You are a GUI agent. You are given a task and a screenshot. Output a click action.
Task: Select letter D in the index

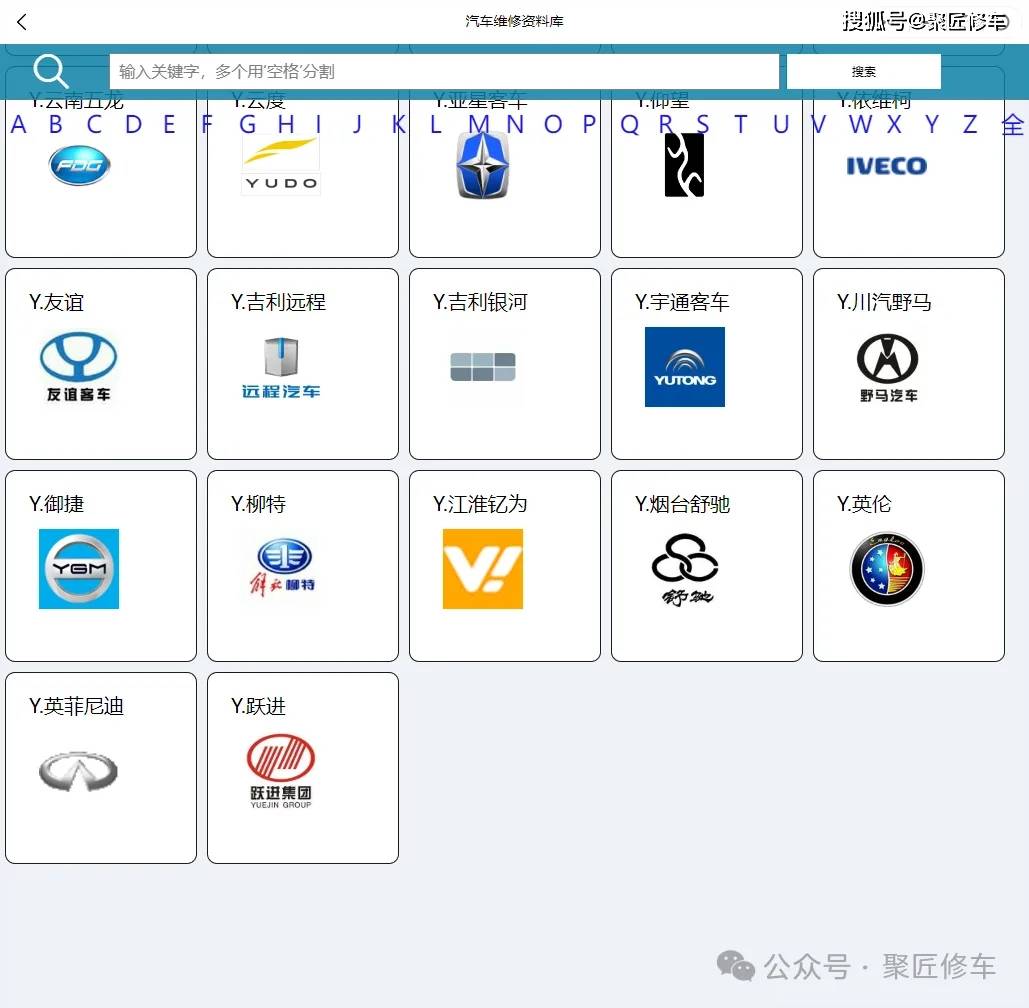(133, 124)
